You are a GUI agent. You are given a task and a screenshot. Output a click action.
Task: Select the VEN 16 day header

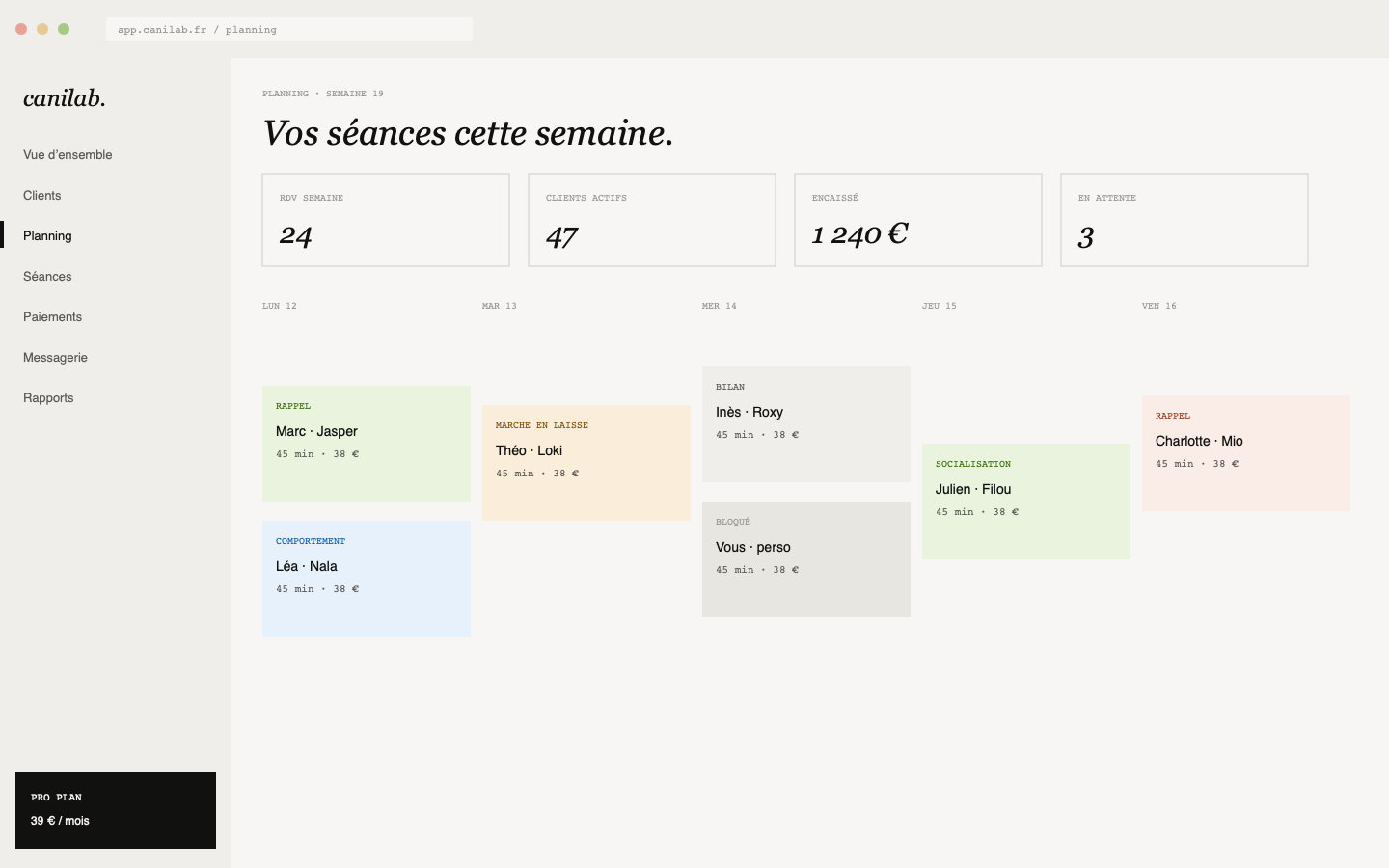point(1159,306)
